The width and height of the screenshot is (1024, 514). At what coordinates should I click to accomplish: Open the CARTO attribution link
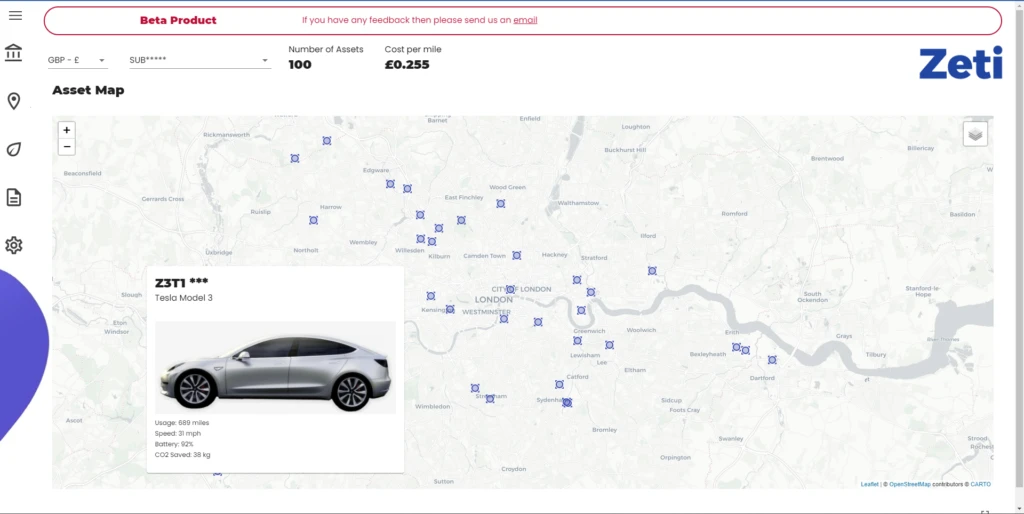pyautogui.click(x=980, y=484)
